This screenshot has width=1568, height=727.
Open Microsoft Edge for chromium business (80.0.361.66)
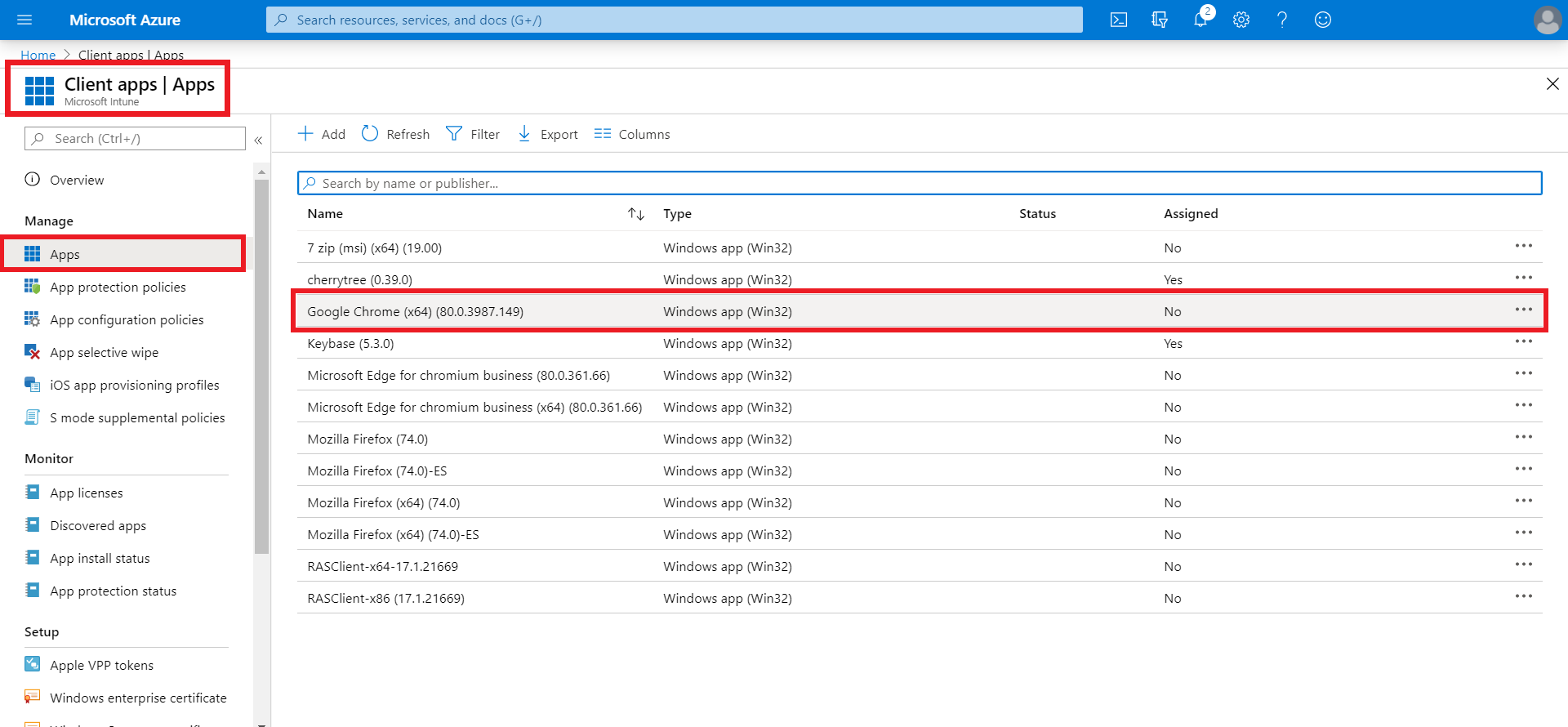(458, 375)
